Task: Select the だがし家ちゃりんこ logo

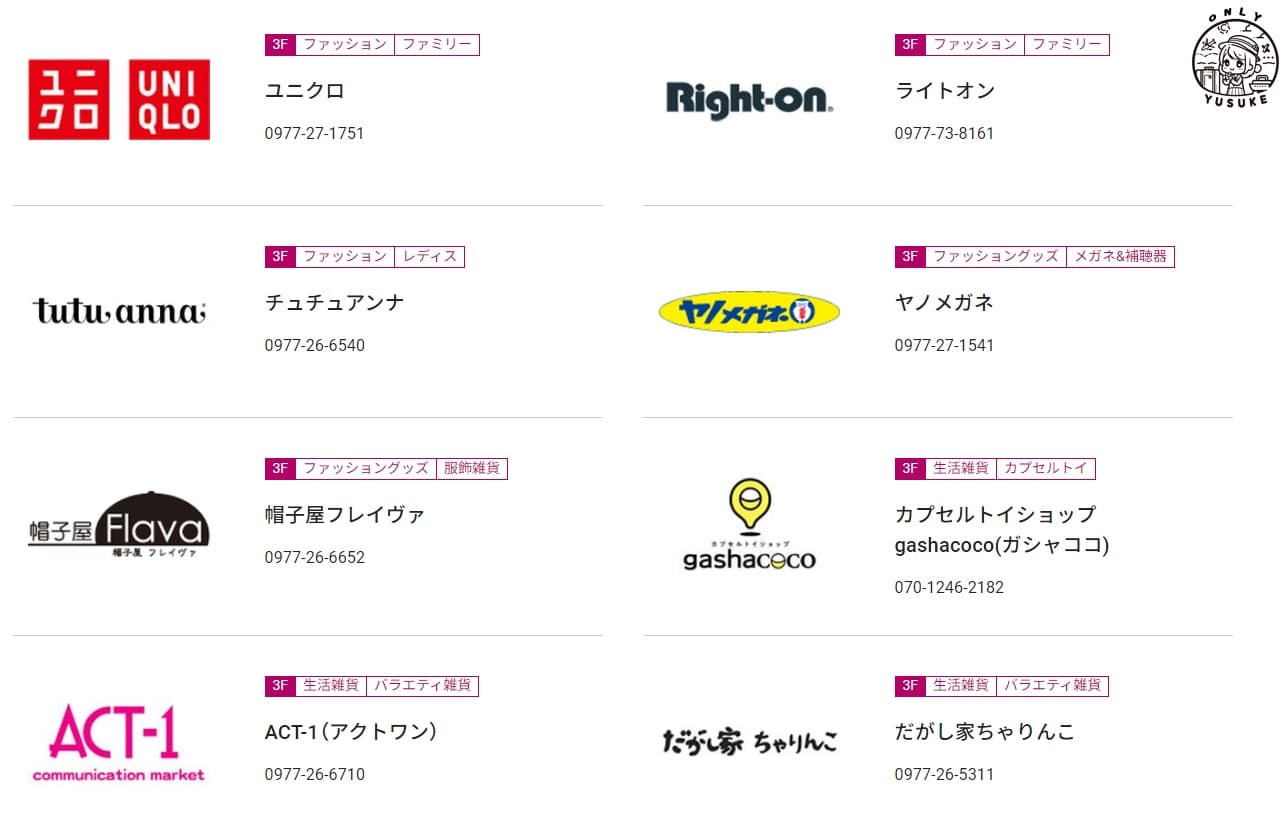Action: (749, 742)
